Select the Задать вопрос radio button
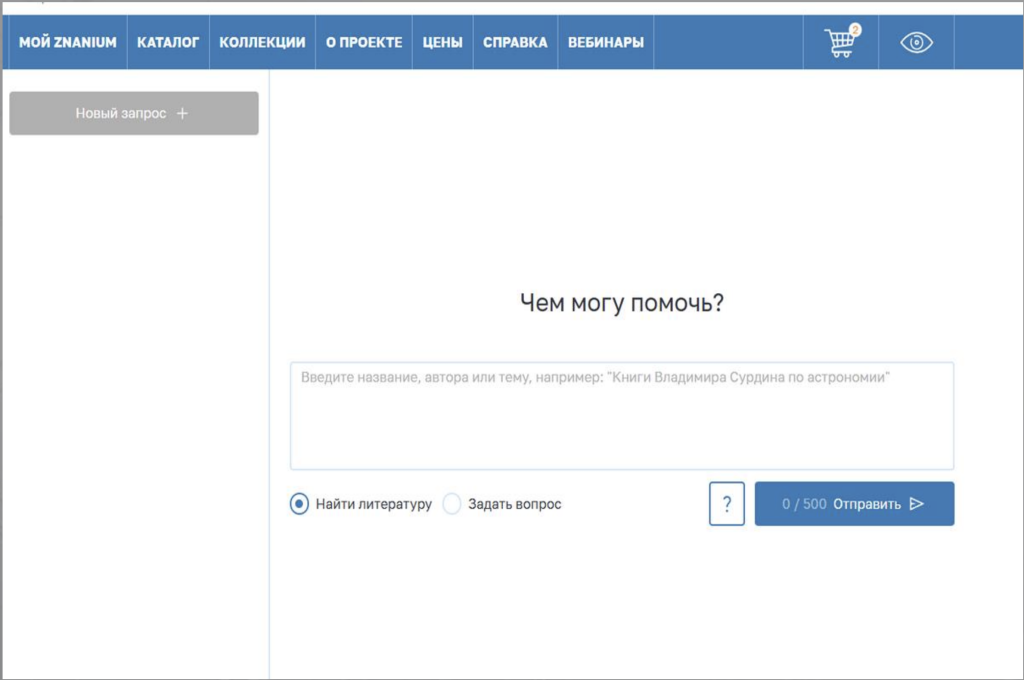This screenshot has height=680, width=1024. point(452,504)
